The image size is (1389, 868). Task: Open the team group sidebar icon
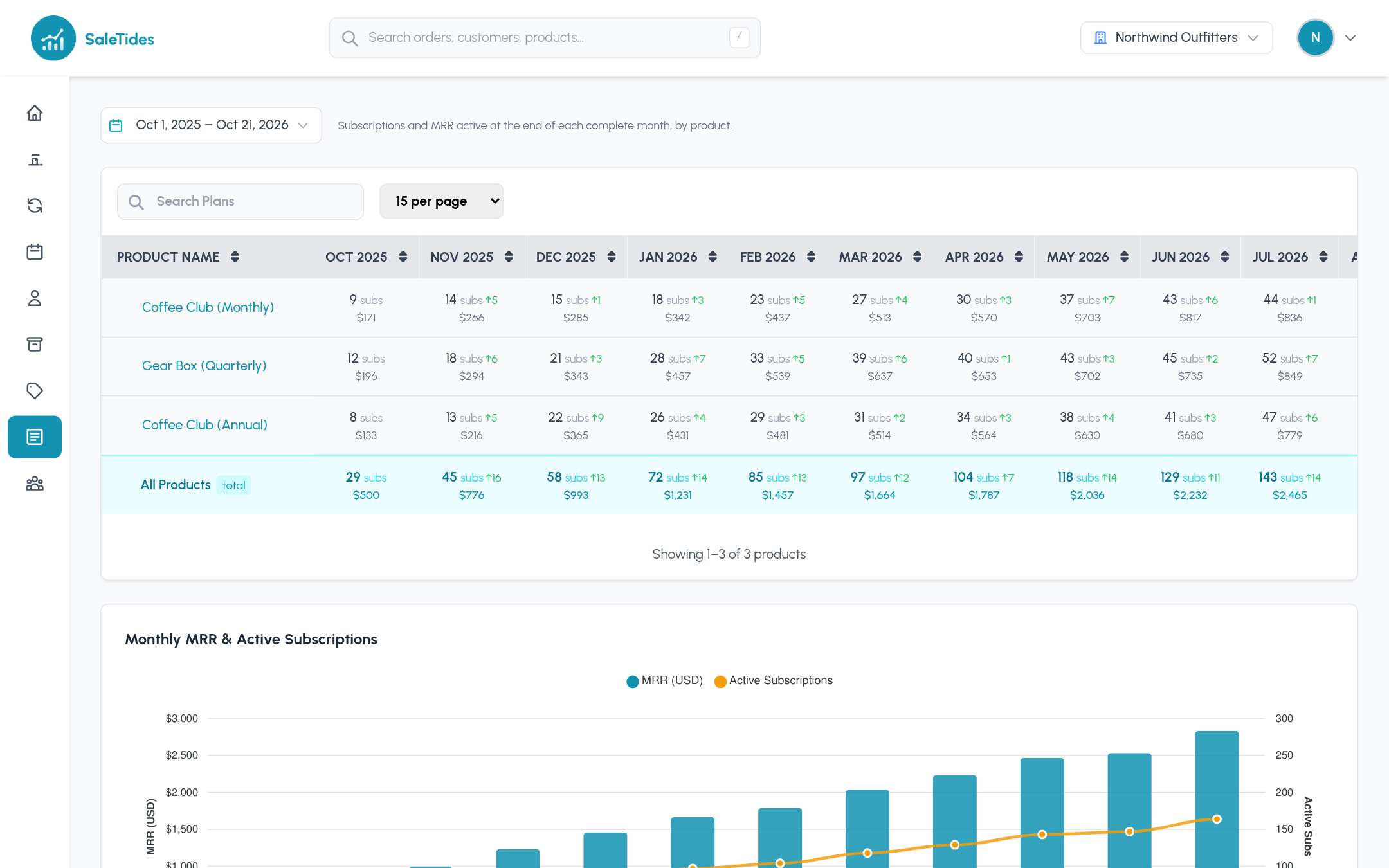[35, 484]
